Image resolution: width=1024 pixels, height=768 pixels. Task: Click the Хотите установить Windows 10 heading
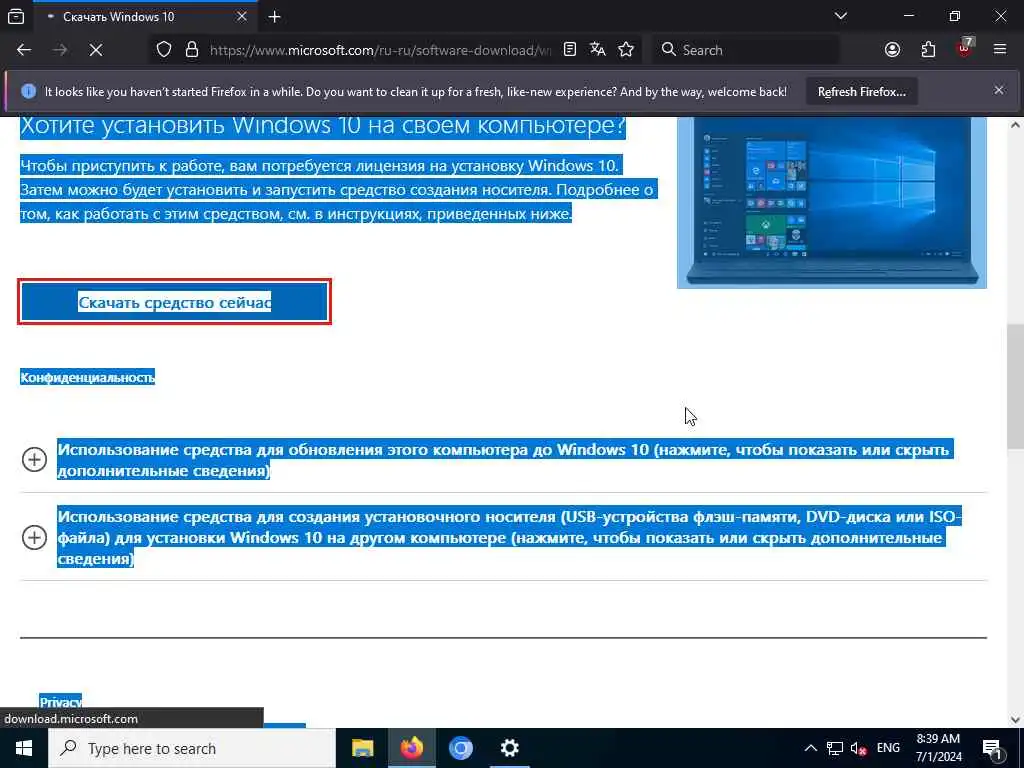[323, 124]
